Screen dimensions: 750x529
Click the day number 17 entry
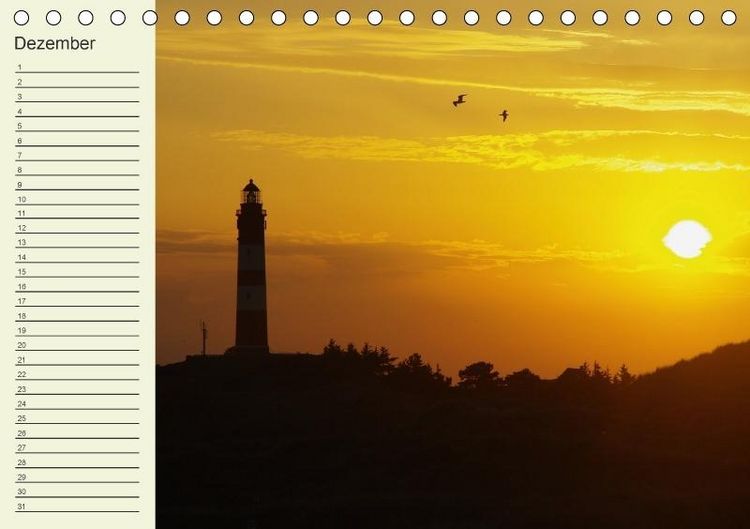click(77, 301)
